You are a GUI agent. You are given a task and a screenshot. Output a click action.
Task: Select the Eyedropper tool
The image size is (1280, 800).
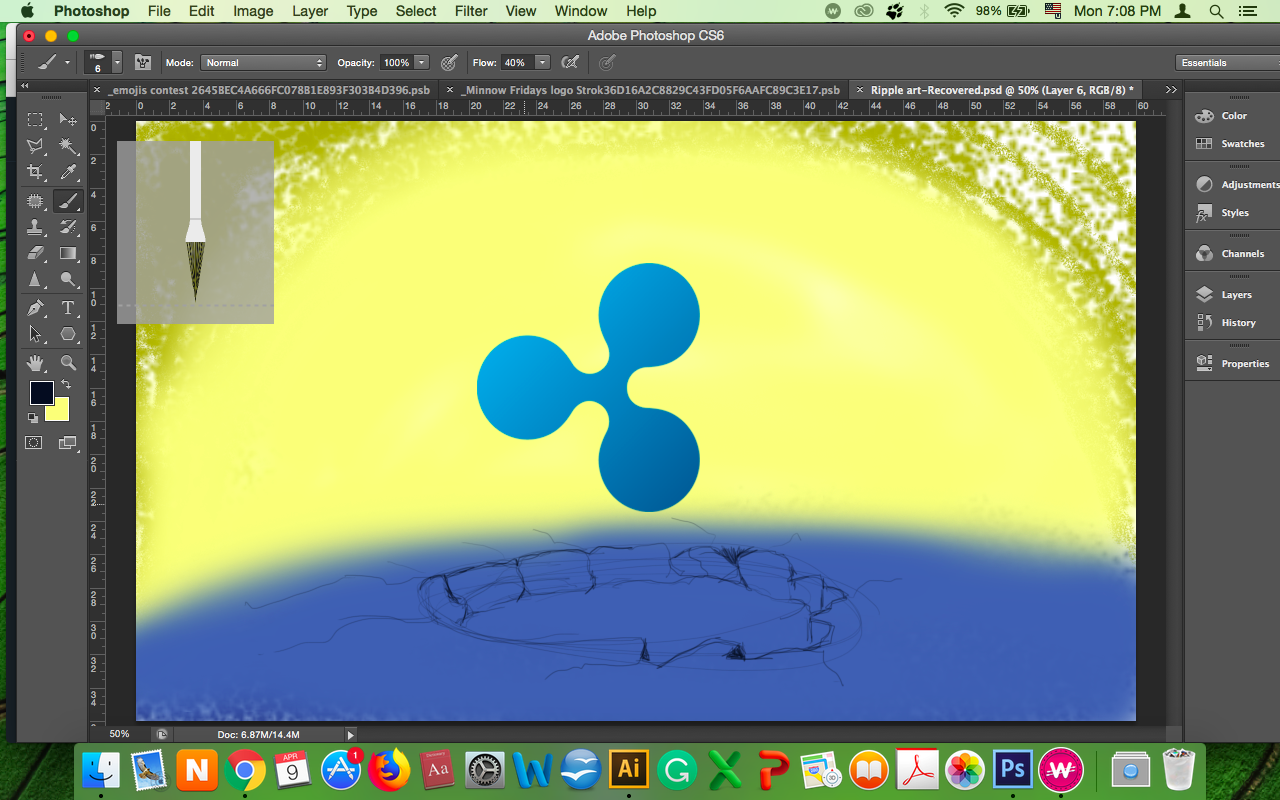click(x=68, y=173)
